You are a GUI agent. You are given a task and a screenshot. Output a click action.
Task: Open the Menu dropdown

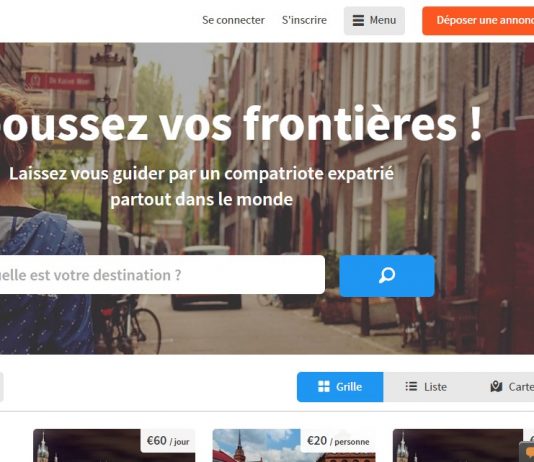click(374, 20)
